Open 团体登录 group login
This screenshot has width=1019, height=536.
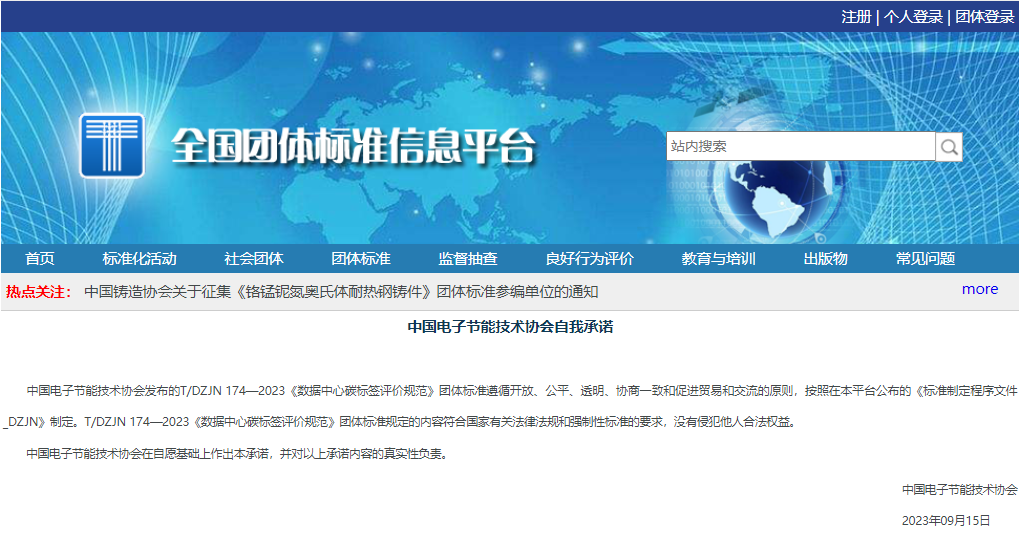click(984, 16)
